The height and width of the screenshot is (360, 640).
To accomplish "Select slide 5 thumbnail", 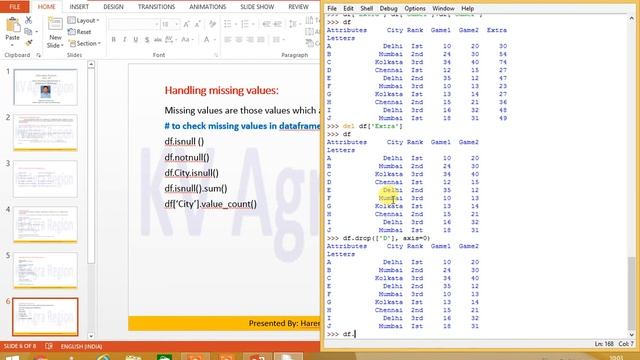I will (45, 270).
